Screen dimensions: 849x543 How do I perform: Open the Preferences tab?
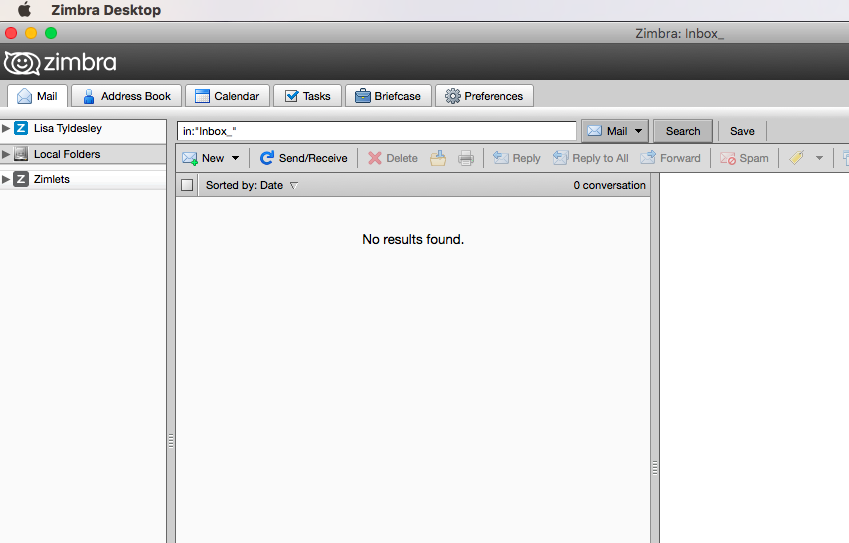point(485,96)
